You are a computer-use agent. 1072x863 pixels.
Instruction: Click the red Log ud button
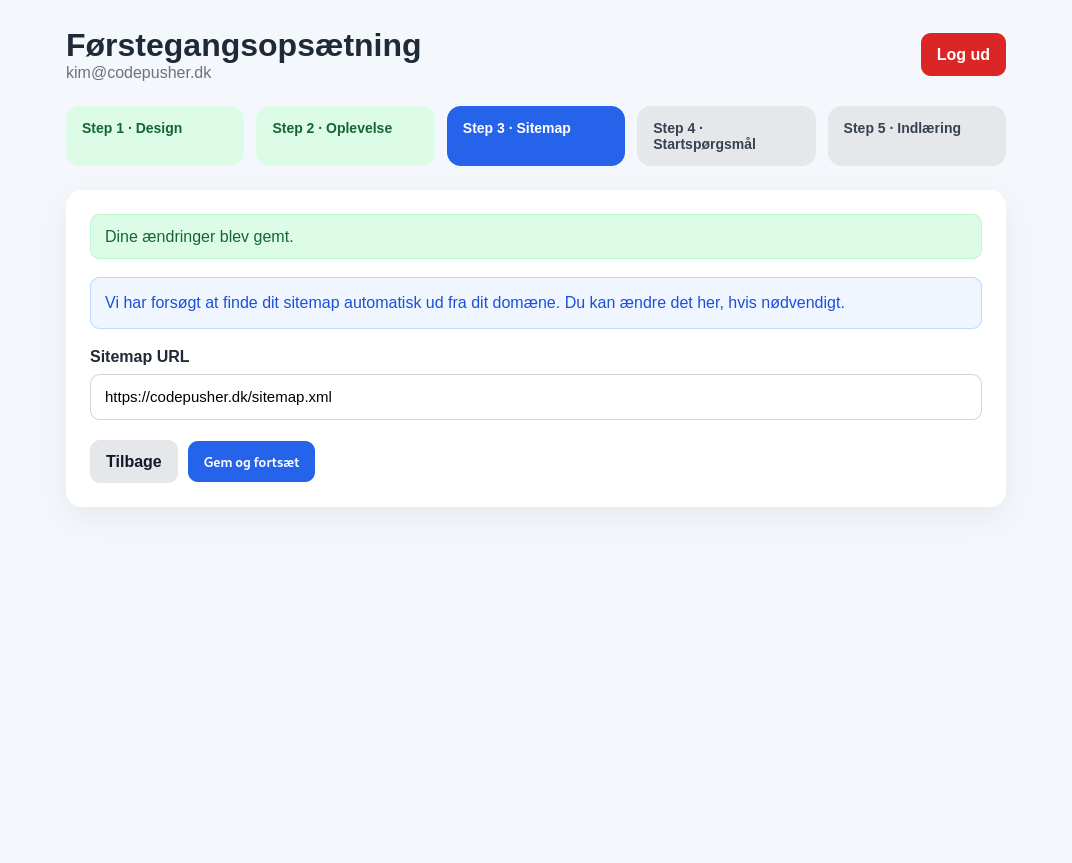pyautogui.click(x=962, y=54)
